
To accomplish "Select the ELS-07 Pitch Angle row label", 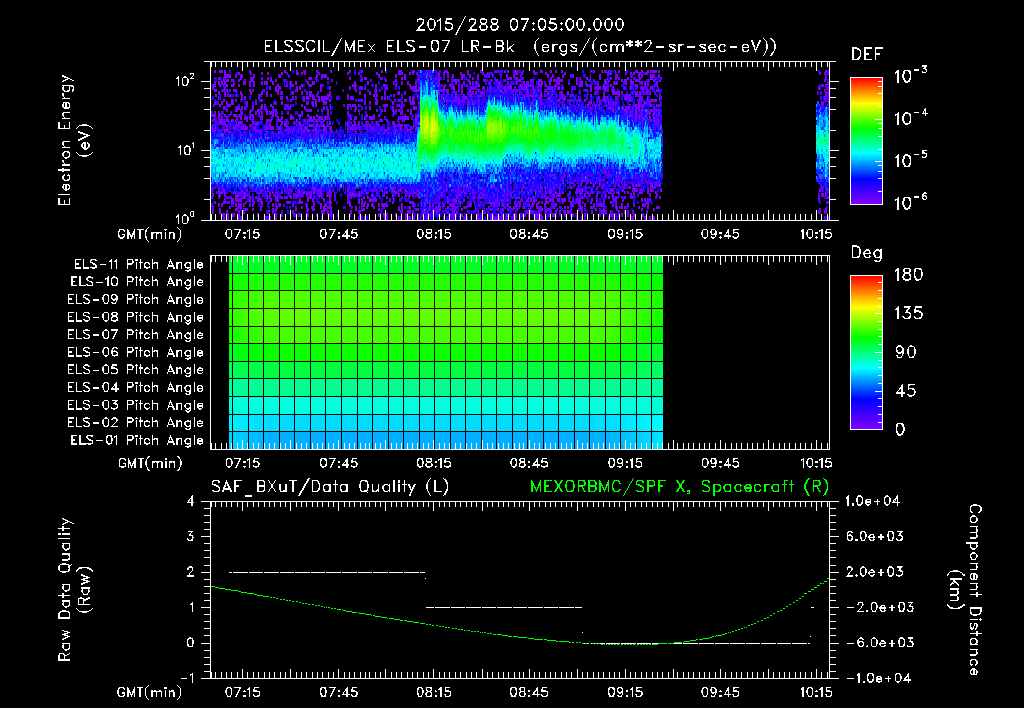I will point(135,335).
